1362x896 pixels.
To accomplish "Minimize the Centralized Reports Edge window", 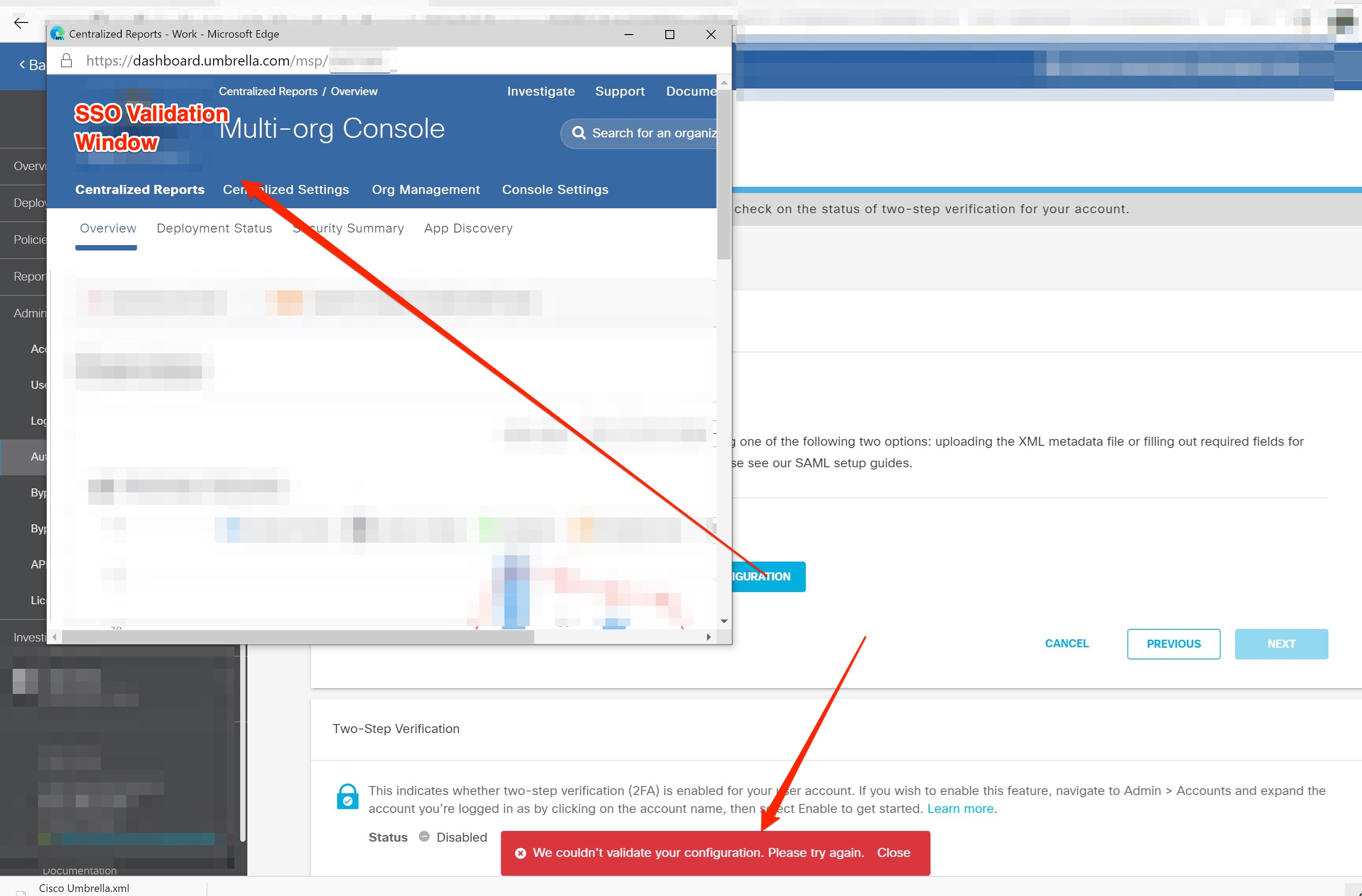I will [629, 34].
